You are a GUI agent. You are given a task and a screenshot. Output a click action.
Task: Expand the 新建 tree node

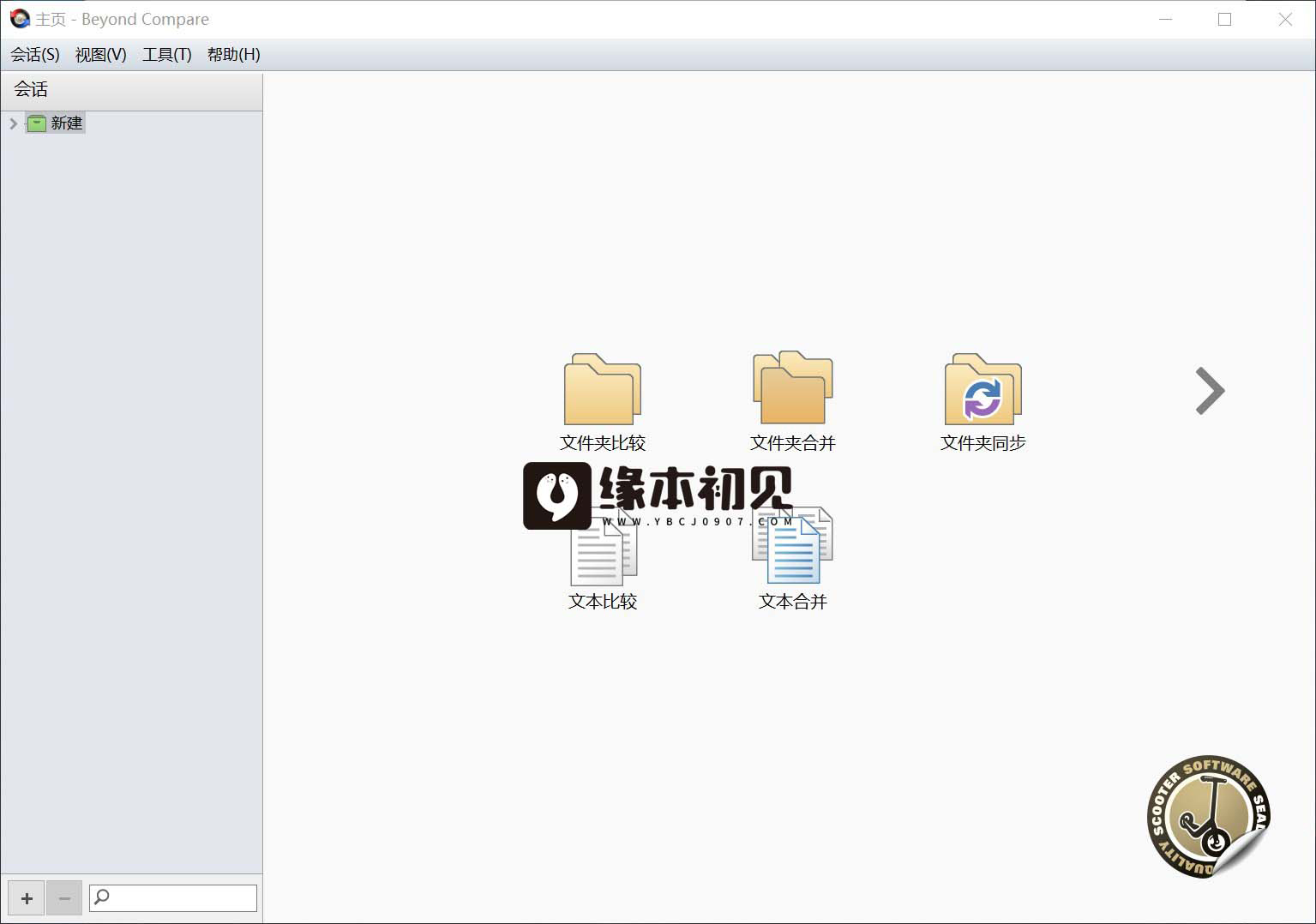(13, 123)
